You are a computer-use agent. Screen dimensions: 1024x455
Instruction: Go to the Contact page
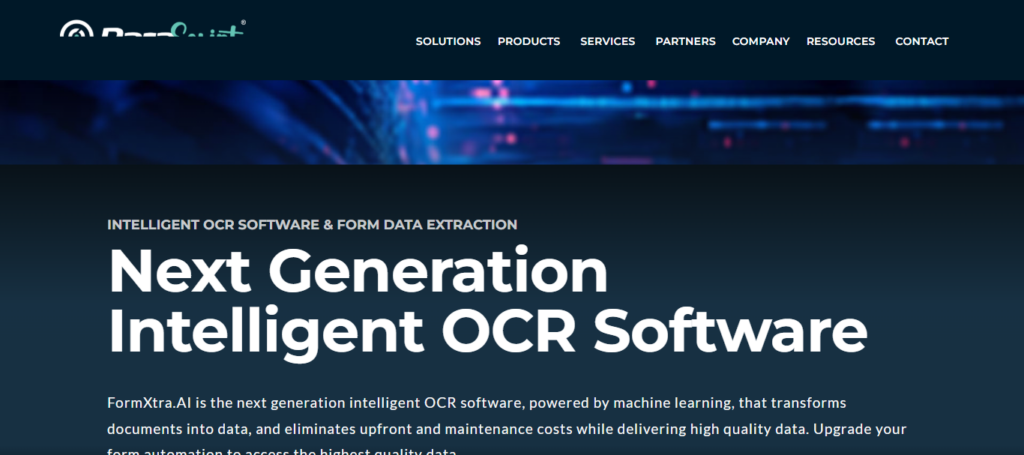pos(921,41)
